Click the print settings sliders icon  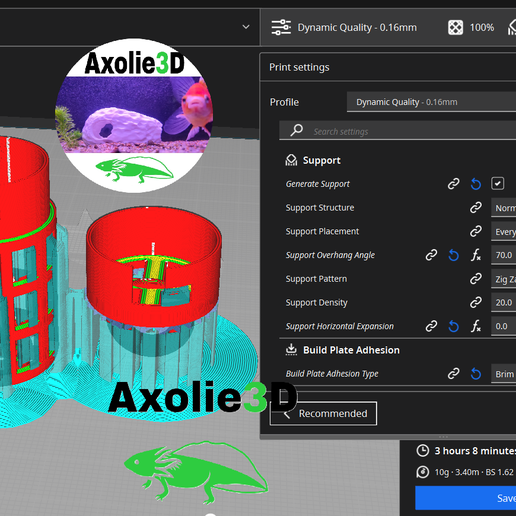[281, 27]
